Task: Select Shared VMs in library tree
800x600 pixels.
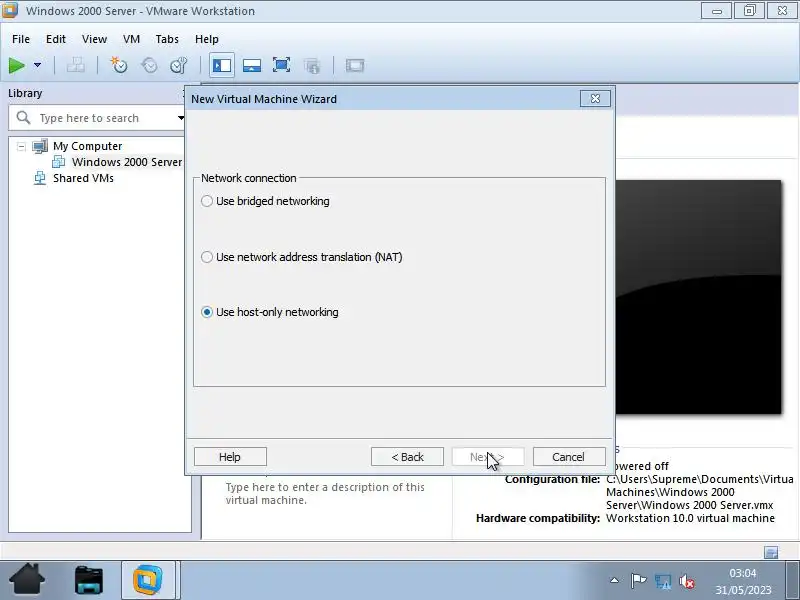Action: 83,178
